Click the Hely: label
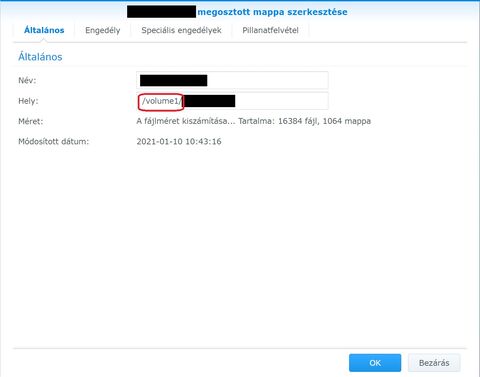The image size is (480, 377). [x=28, y=101]
